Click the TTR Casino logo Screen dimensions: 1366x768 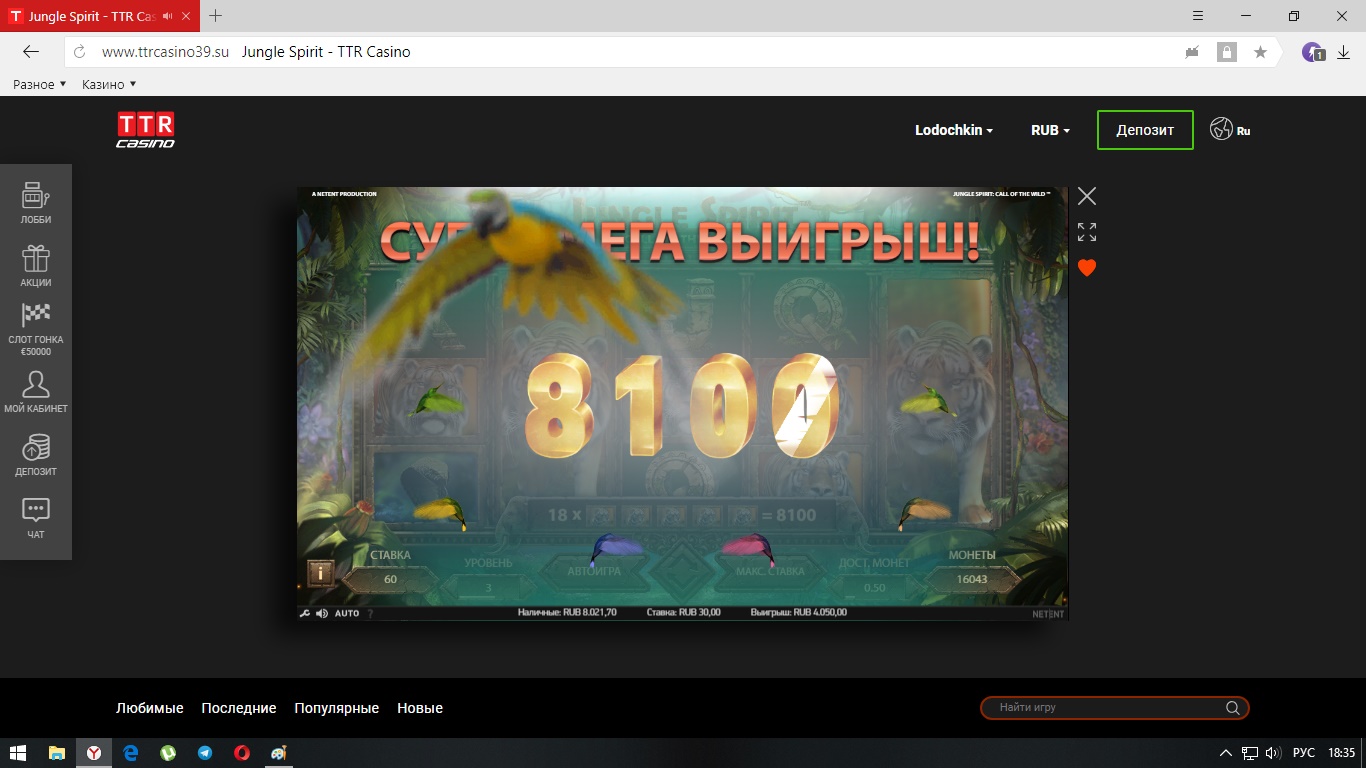tap(145, 130)
